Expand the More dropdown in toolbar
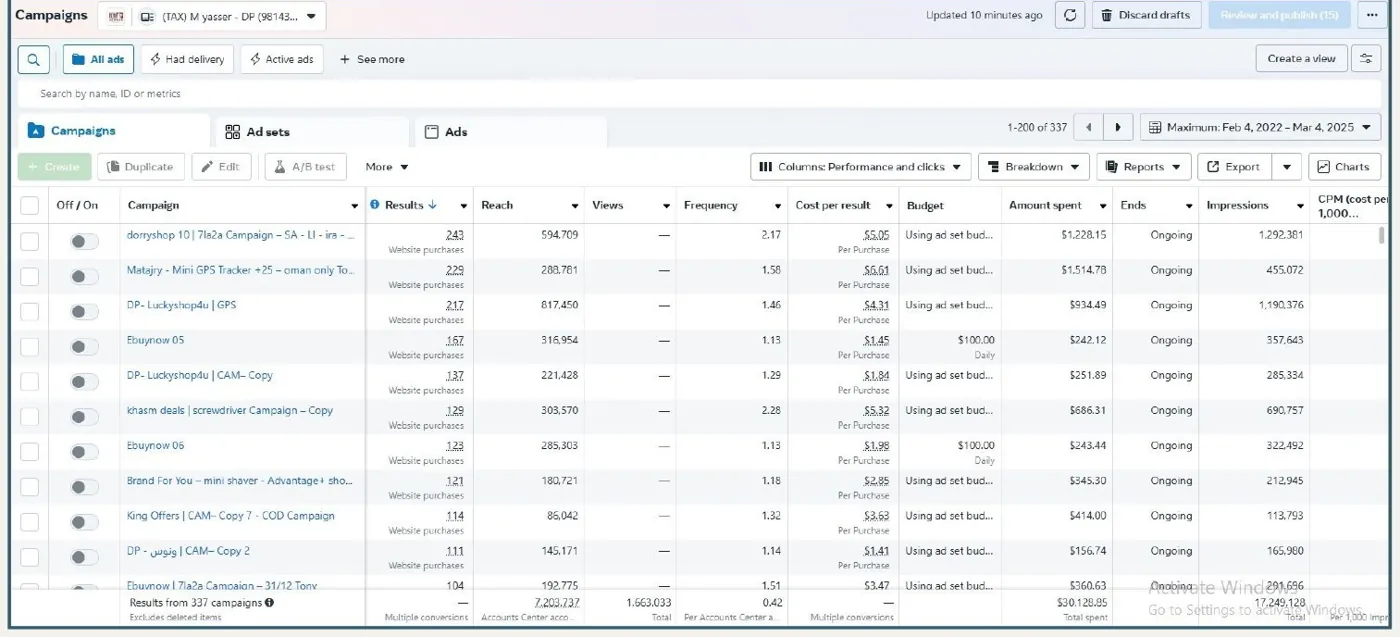 tap(387, 167)
